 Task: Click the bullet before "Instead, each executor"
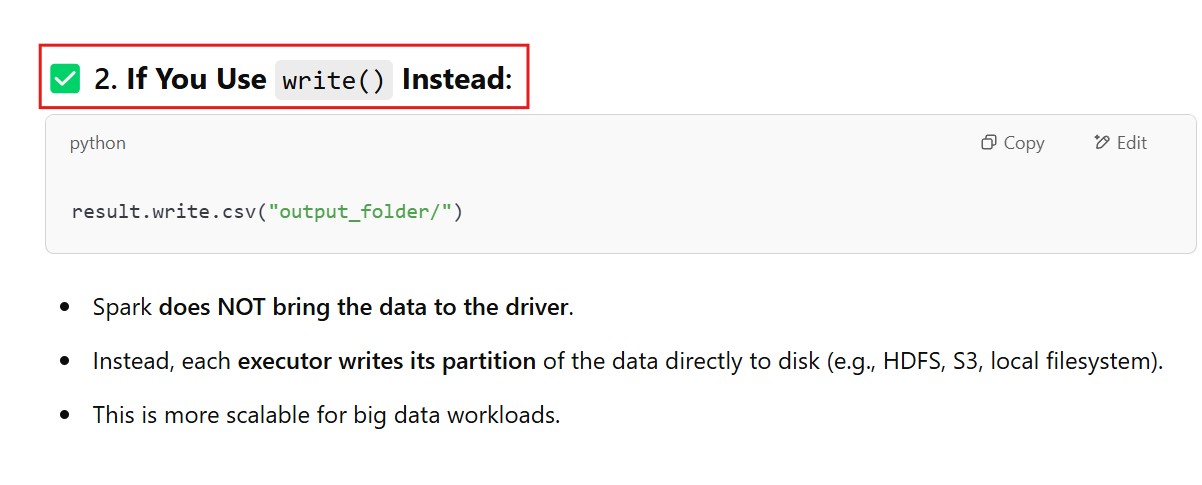point(65,362)
